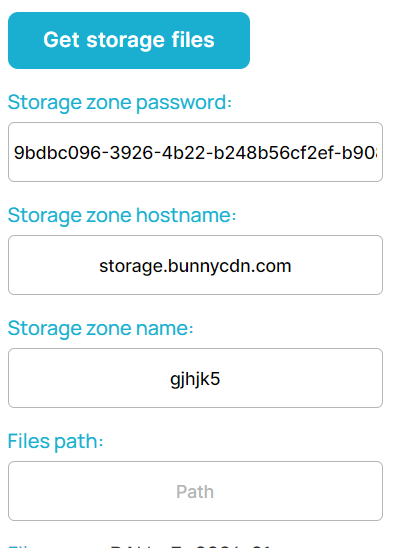Click the 'Get storage files' button text
This screenshot has height=548, width=395.
click(129, 40)
